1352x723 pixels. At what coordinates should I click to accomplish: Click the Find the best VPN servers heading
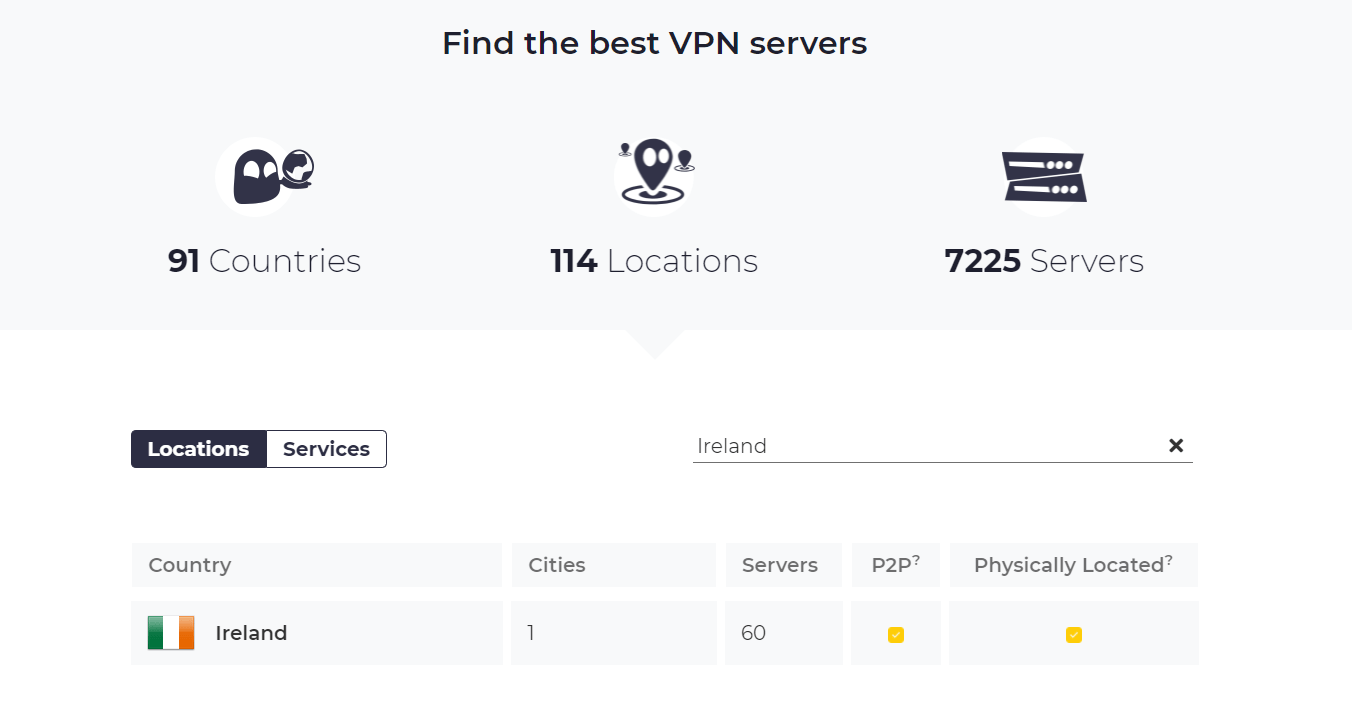click(x=654, y=43)
